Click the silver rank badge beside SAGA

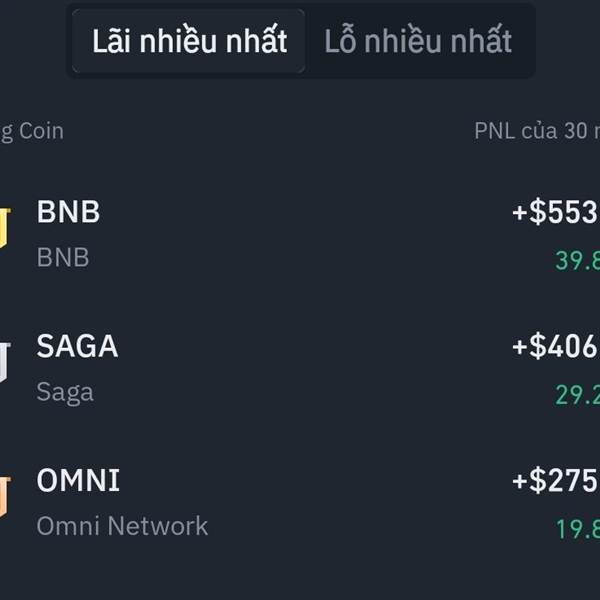click(5, 362)
